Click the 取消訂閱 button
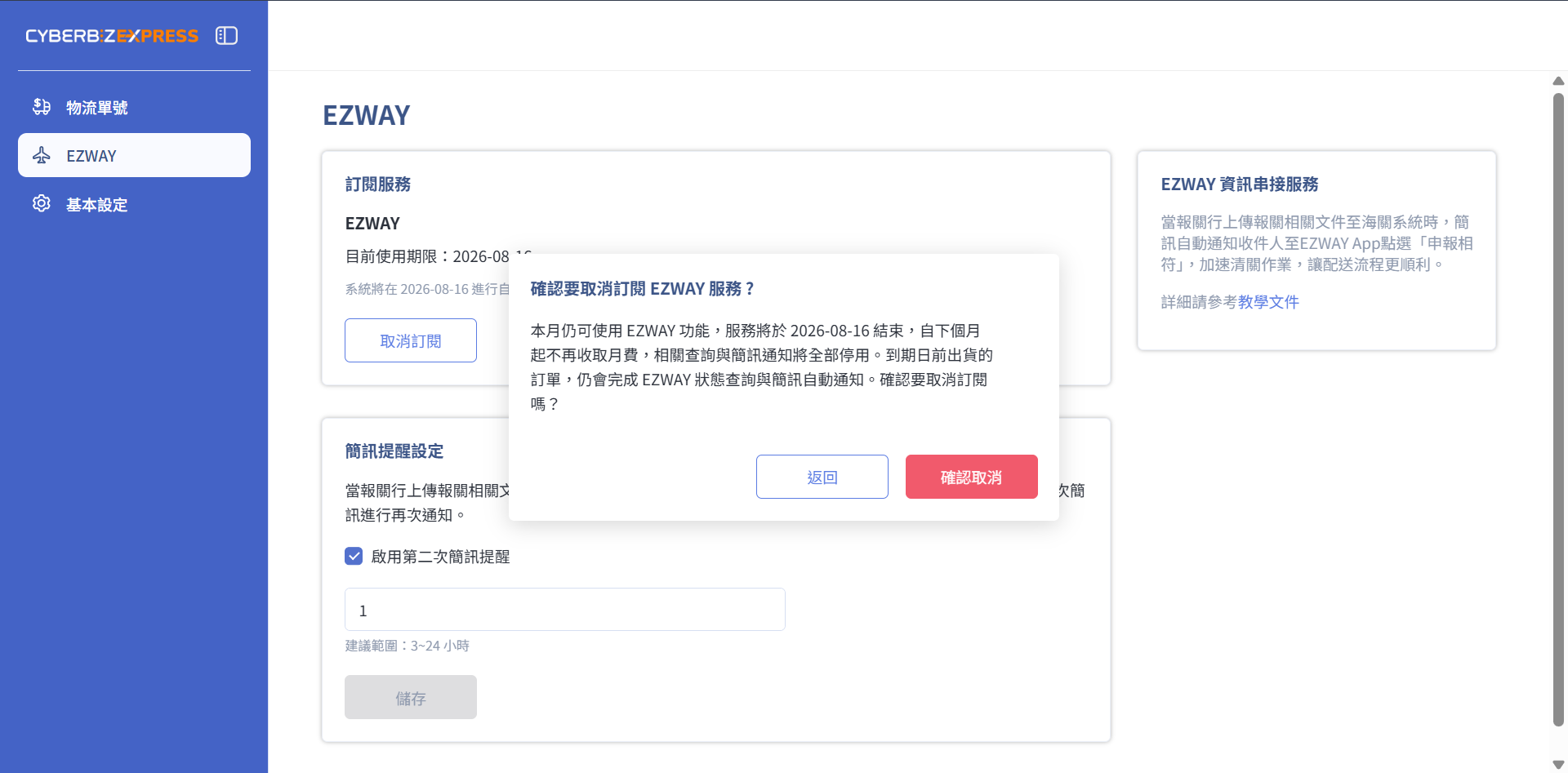 [411, 340]
